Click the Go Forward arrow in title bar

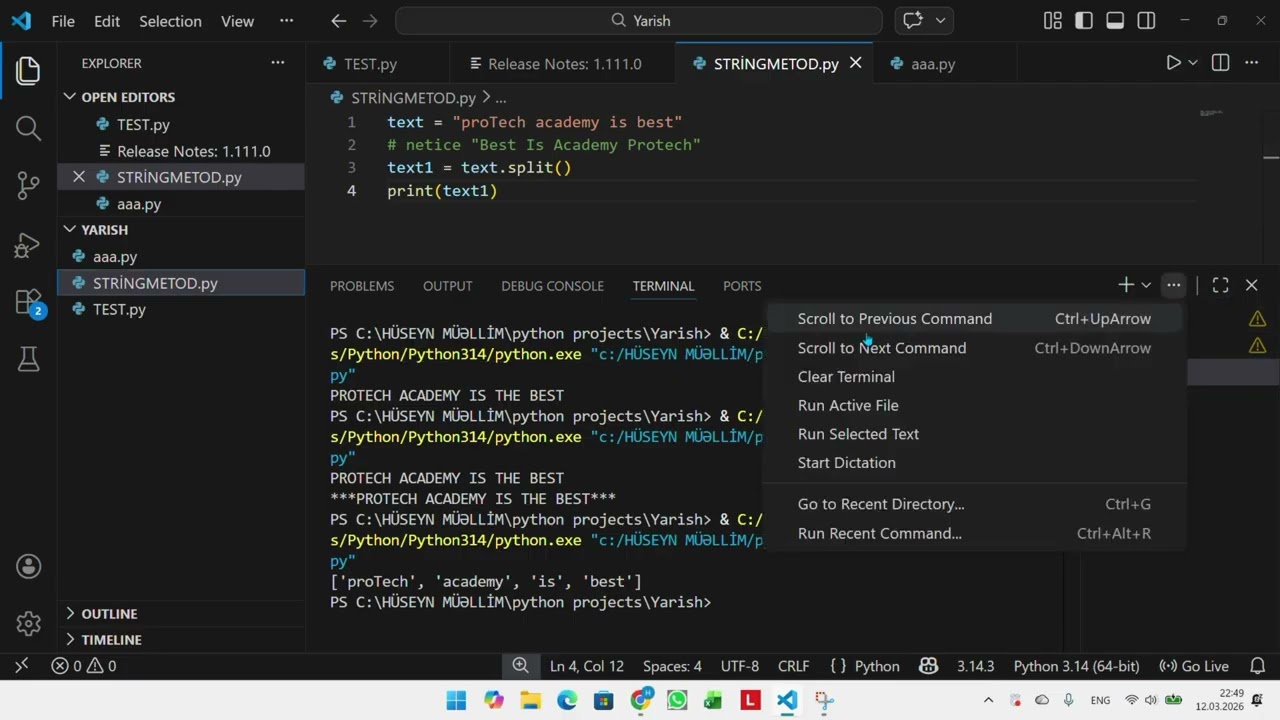(x=370, y=21)
